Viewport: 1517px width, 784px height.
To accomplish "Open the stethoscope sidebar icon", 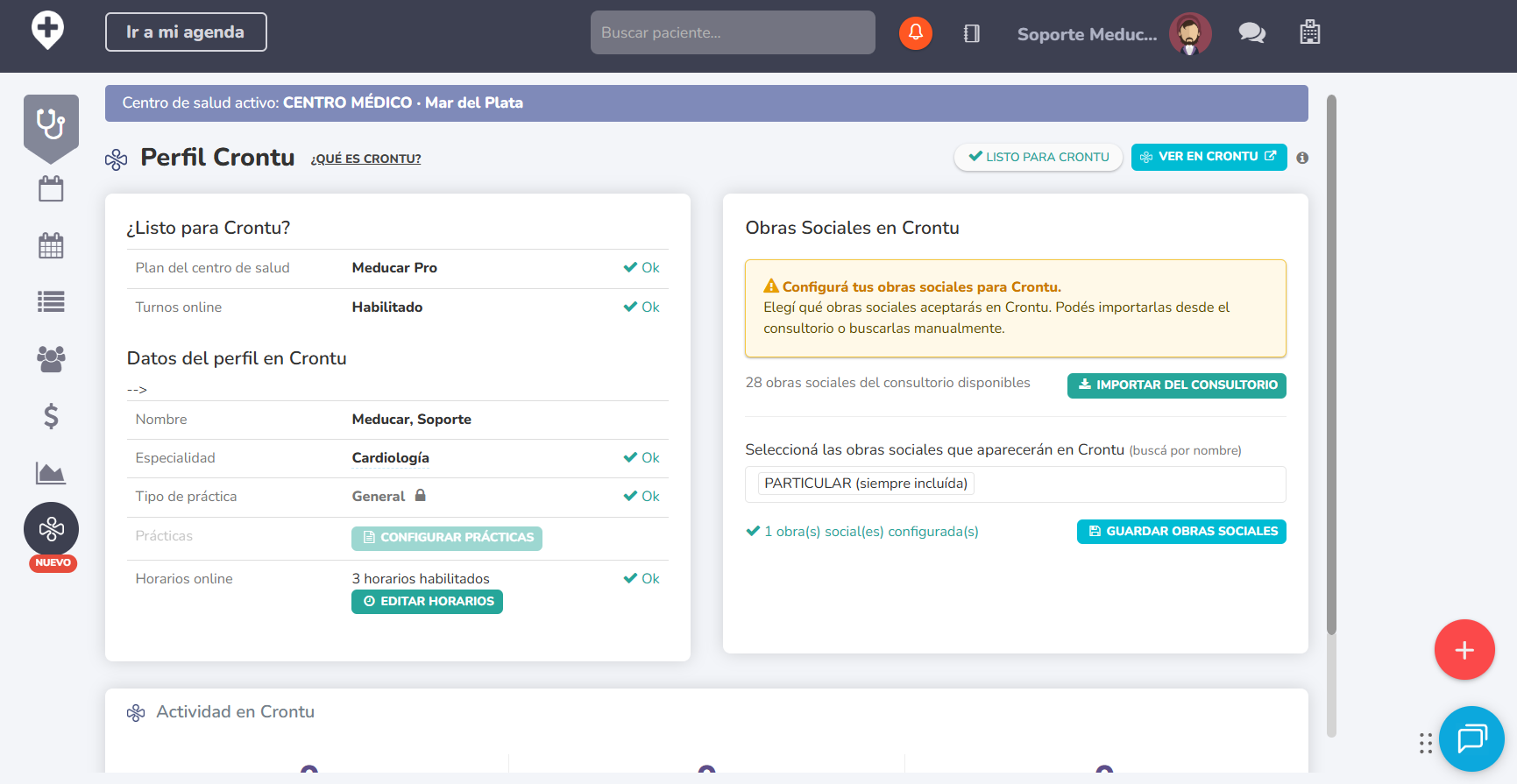I will tap(51, 124).
